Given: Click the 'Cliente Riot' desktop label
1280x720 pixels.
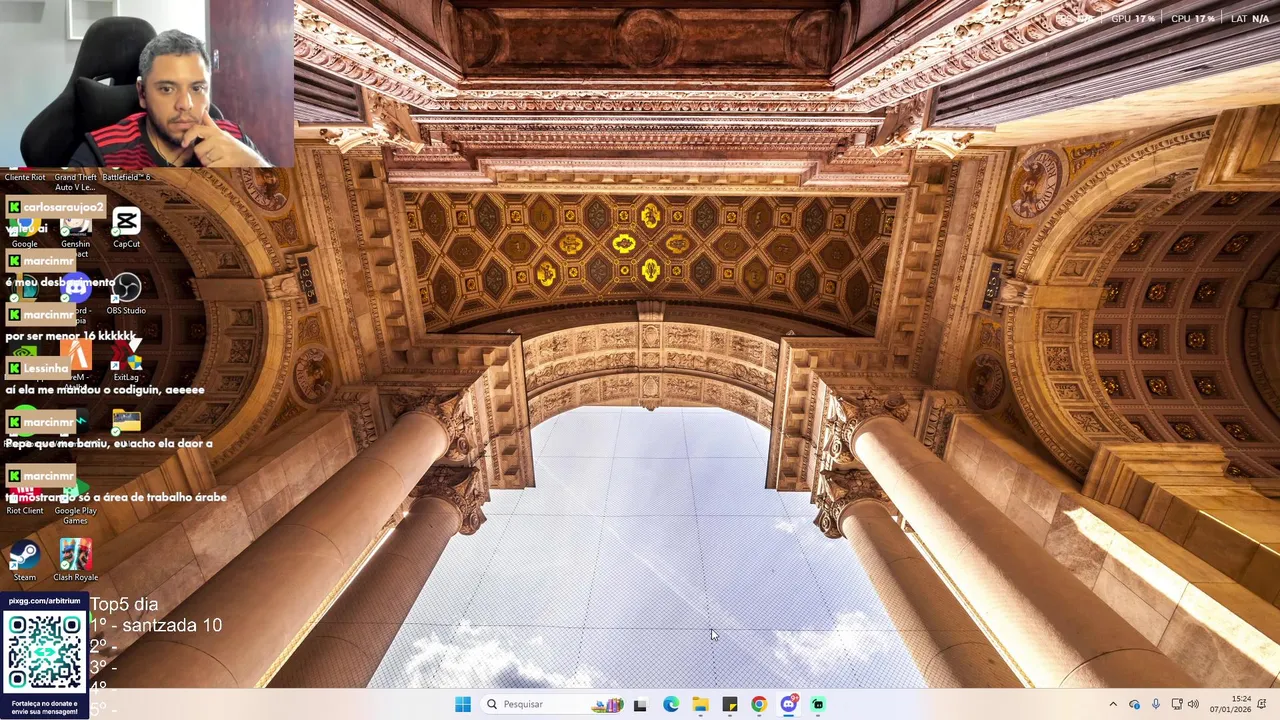Looking at the screenshot, I should pyautogui.click(x=24, y=177).
